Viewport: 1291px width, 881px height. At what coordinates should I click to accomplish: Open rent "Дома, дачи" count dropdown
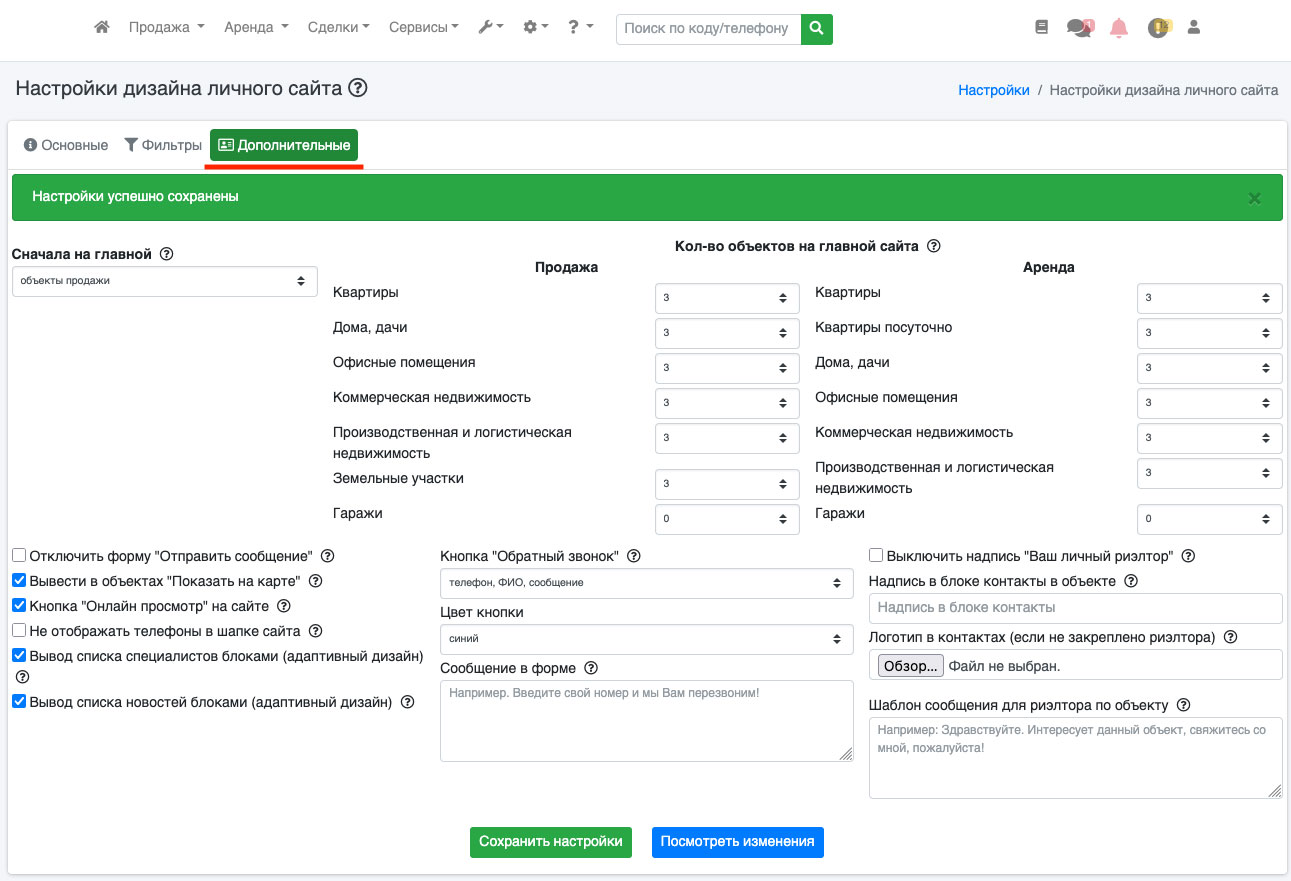[x=1210, y=368]
